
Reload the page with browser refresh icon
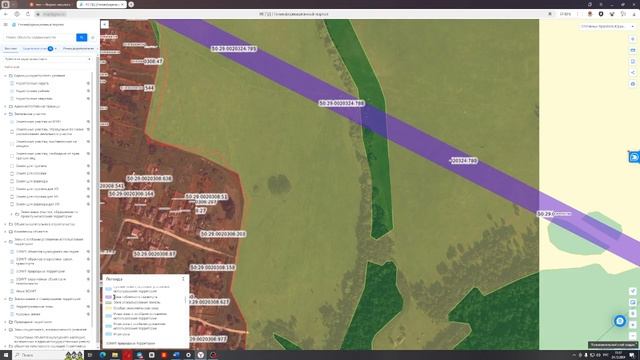pos(28,14)
